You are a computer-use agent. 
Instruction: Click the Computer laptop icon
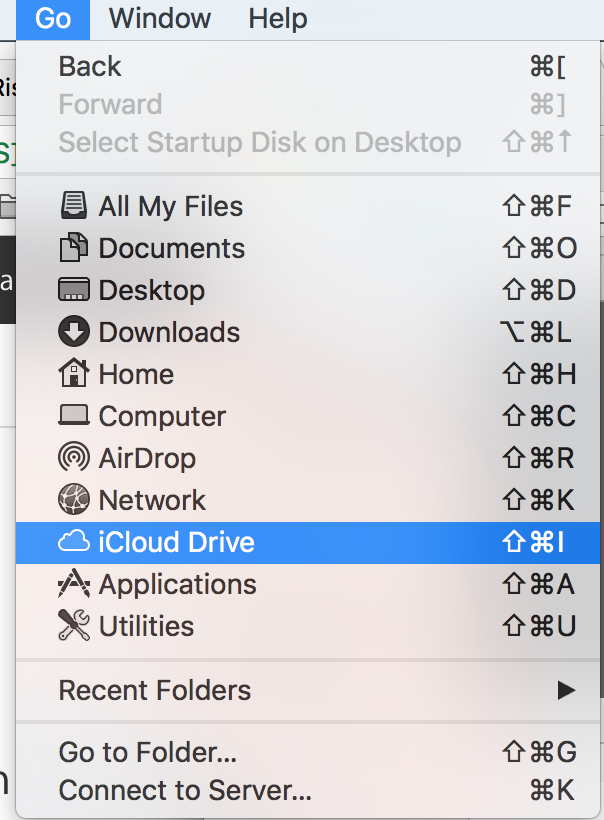(74, 416)
